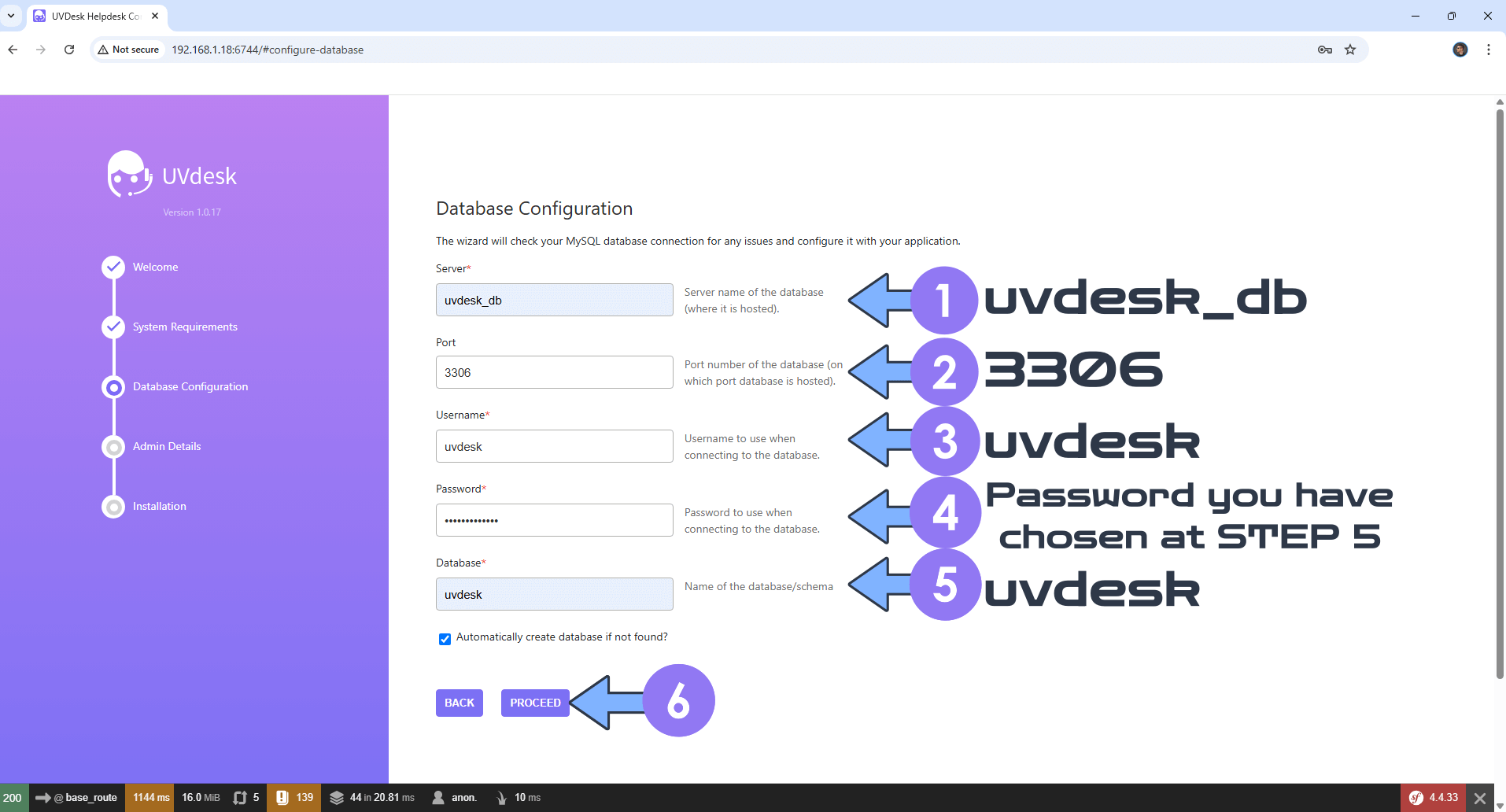Click the BACK button

tap(460, 703)
